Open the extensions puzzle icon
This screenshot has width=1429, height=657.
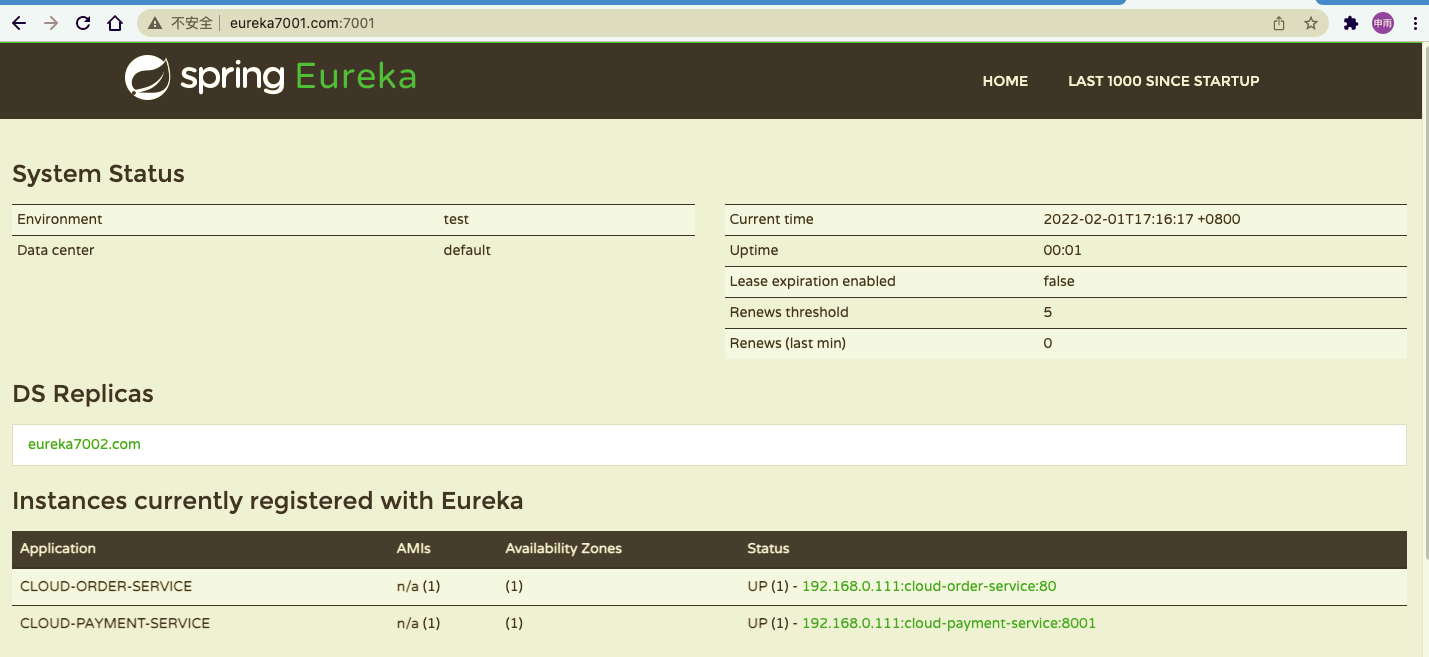point(1351,23)
